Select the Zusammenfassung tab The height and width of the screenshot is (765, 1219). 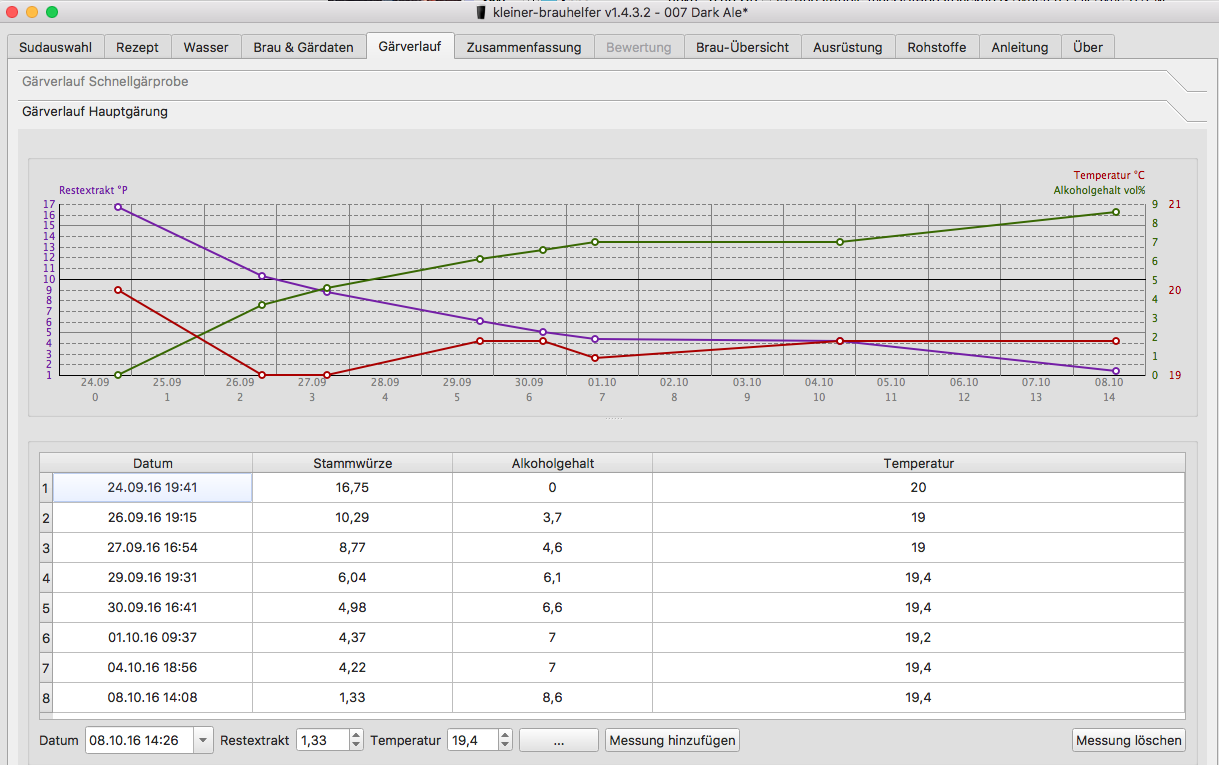click(x=523, y=47)
